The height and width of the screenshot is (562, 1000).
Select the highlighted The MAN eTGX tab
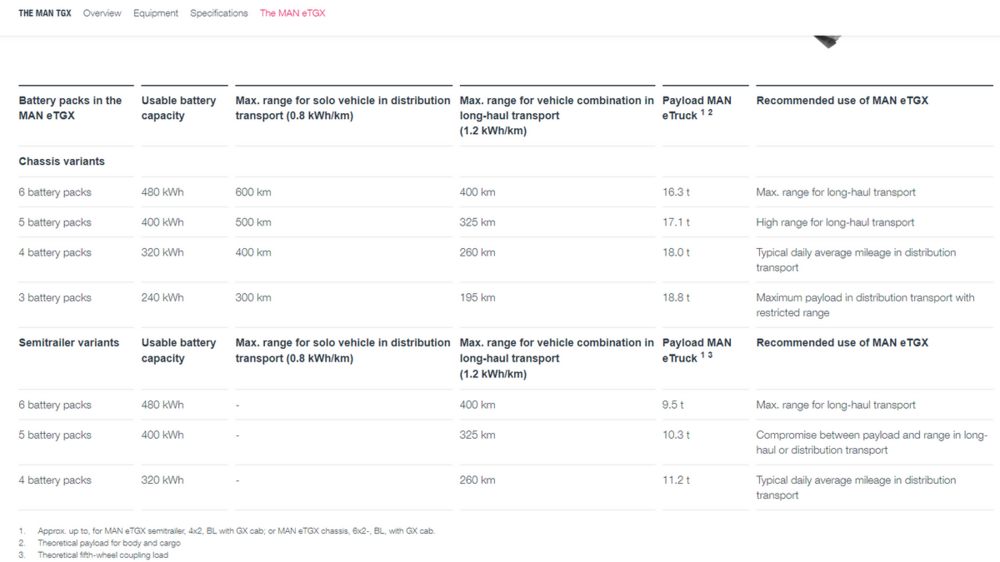pyautogui.click(x=292, y=13)
